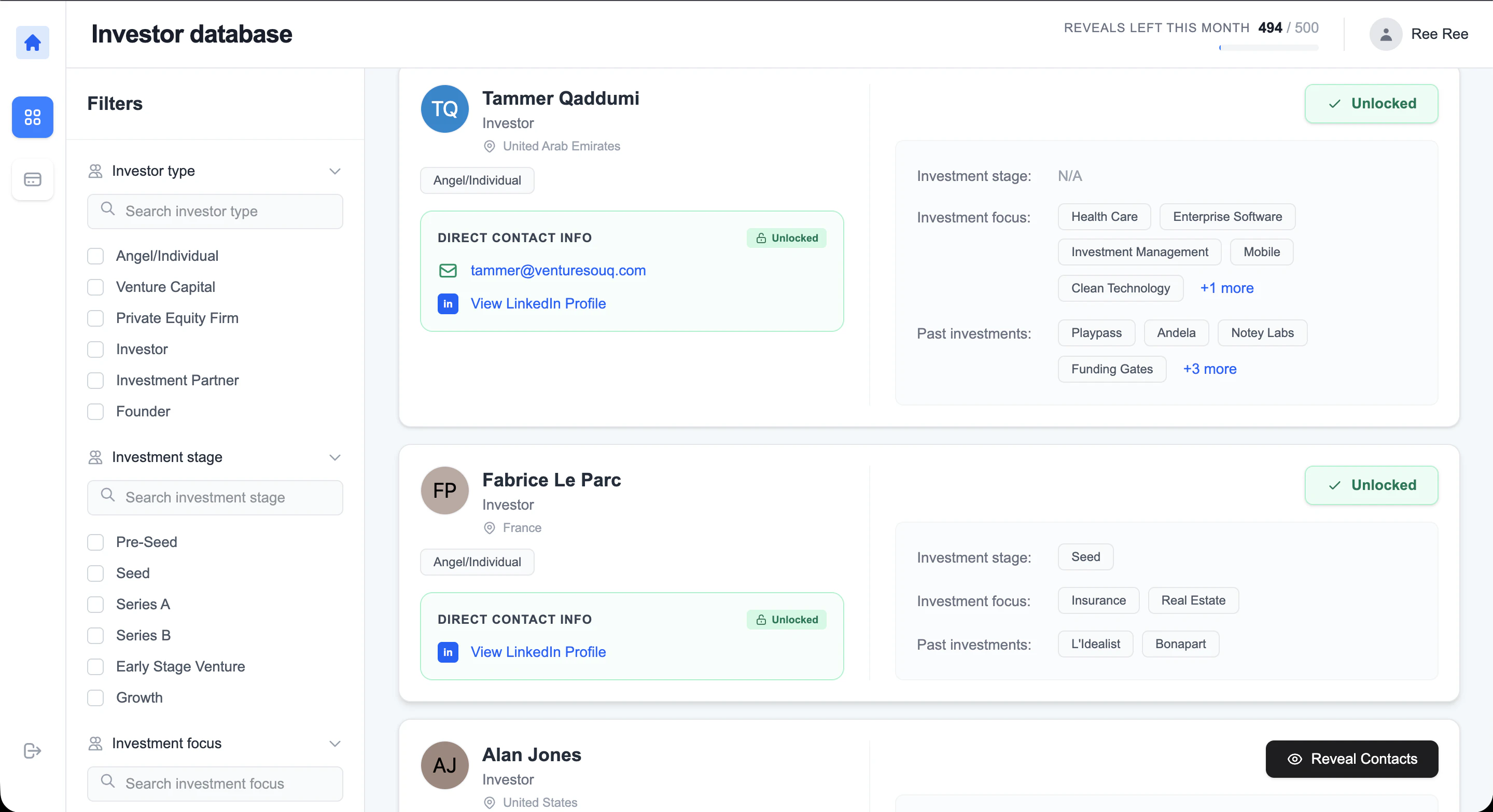1493x812 pixels.
Task: Click magnifier icon in investor type search
Action: [x=108, y=208]
